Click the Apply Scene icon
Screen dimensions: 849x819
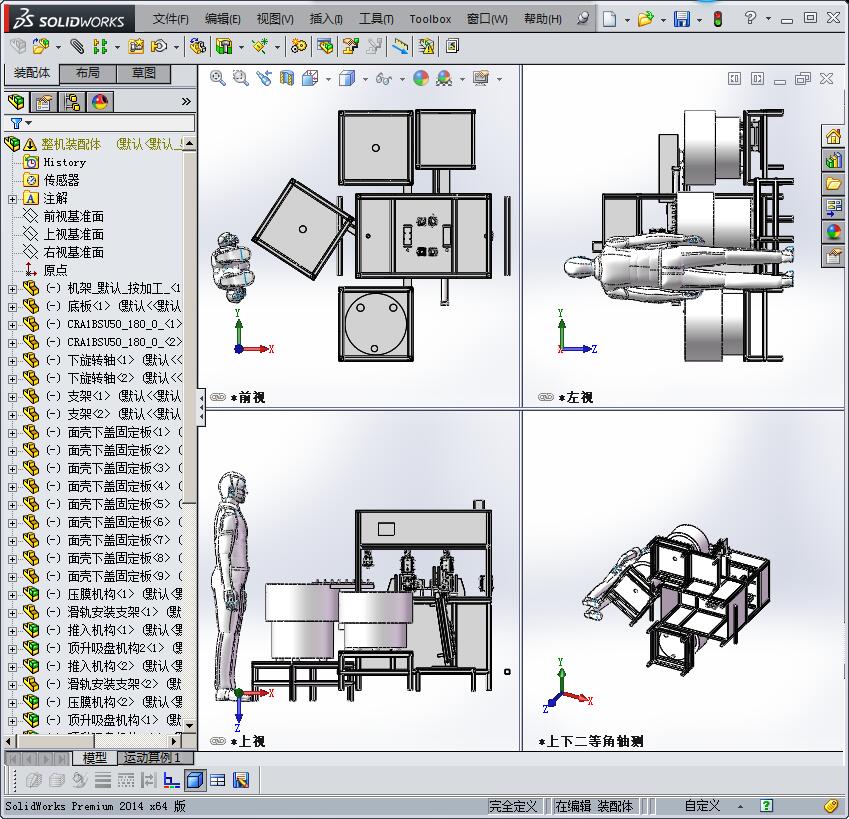click(x=444, y=78)
